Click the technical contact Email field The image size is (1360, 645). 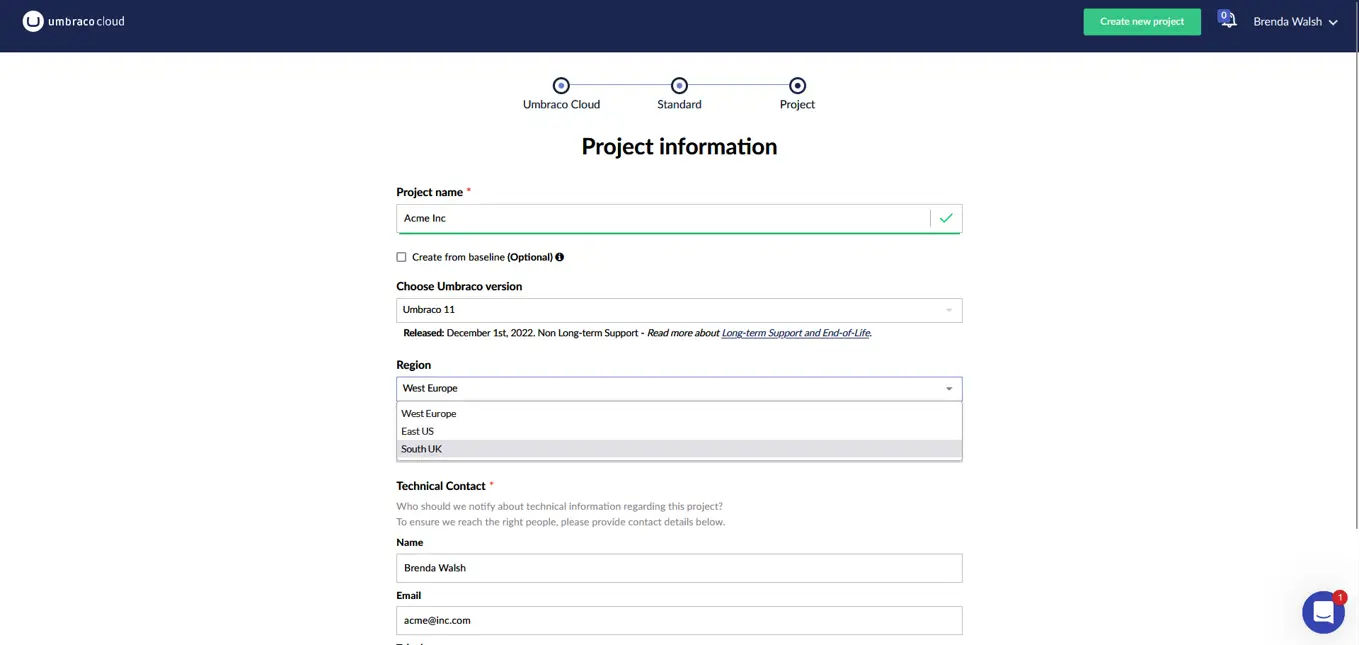(679, 620)
